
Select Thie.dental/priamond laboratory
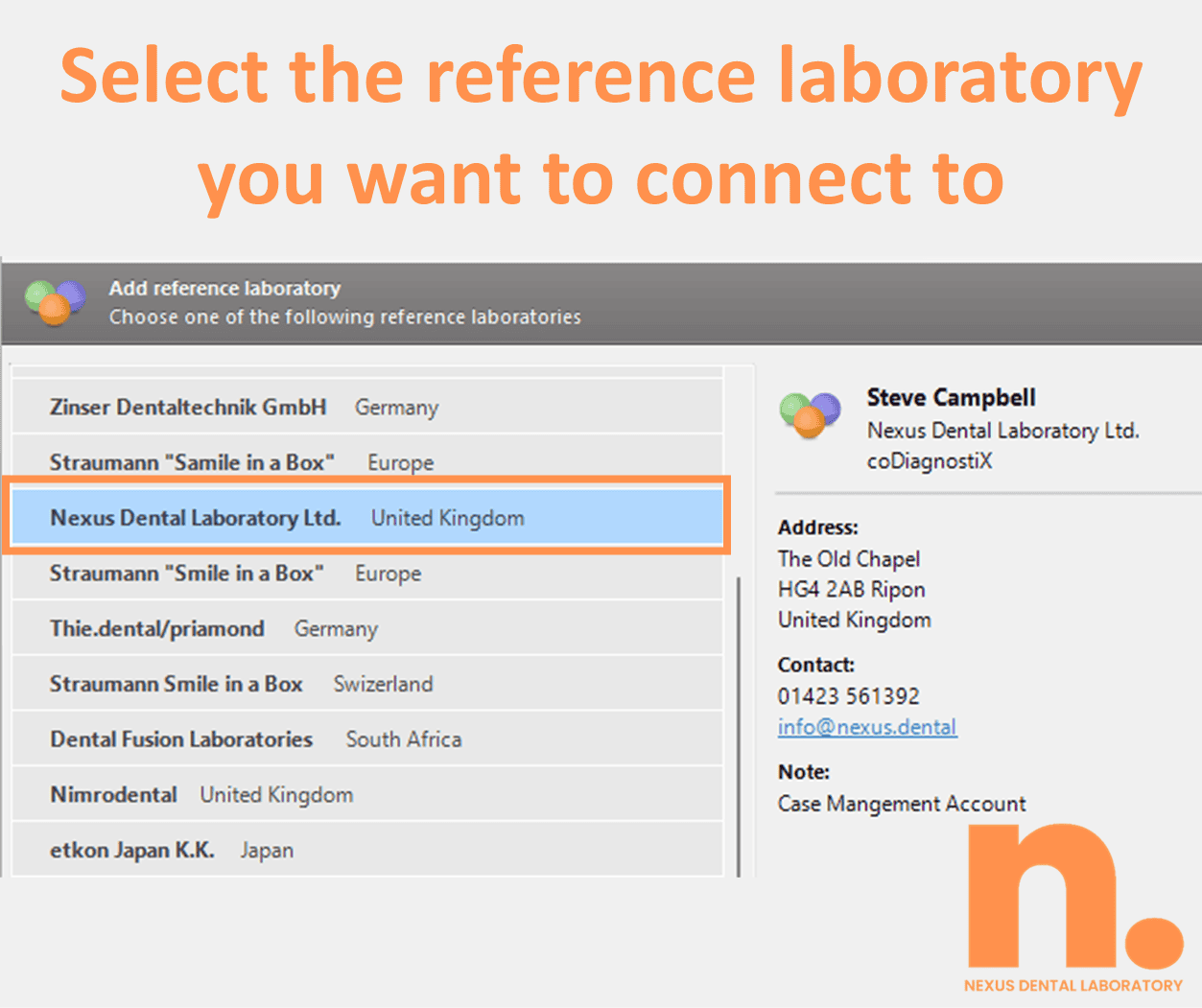click(367, 628)
